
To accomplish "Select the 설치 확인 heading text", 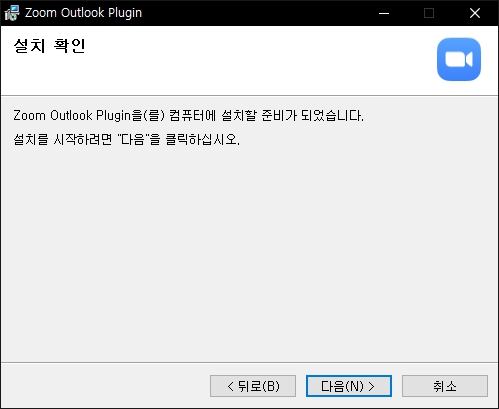I will (x=50, y=46).
